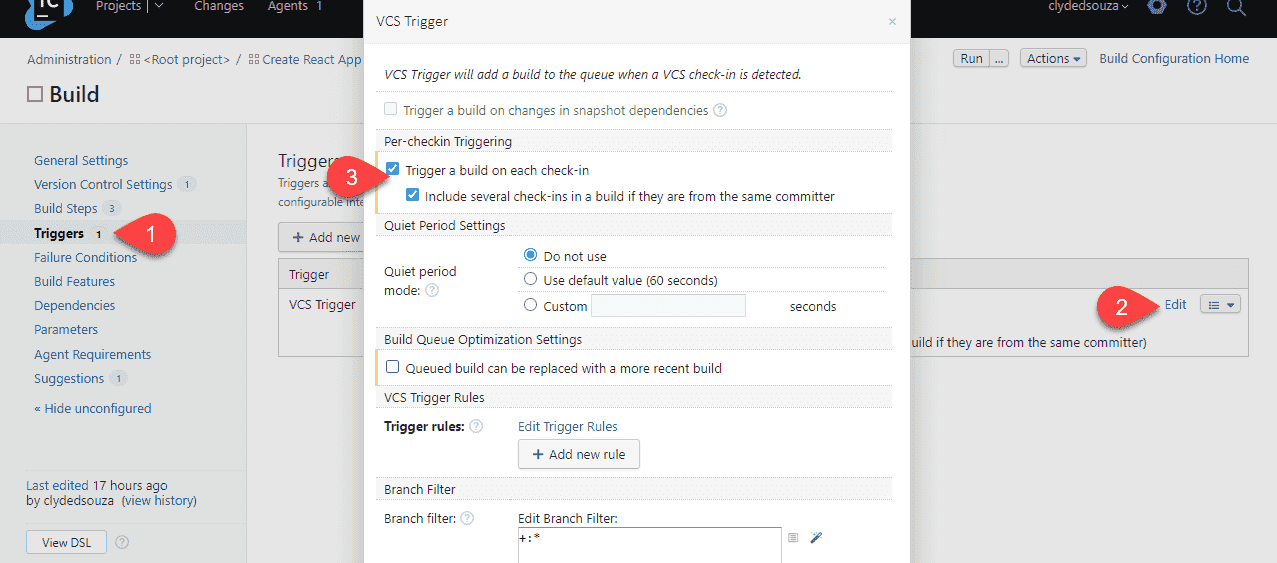Open the trigger row options dropdown next to Edit
Viewport: 1277px width, 563px height.
tap(1220, 305)
